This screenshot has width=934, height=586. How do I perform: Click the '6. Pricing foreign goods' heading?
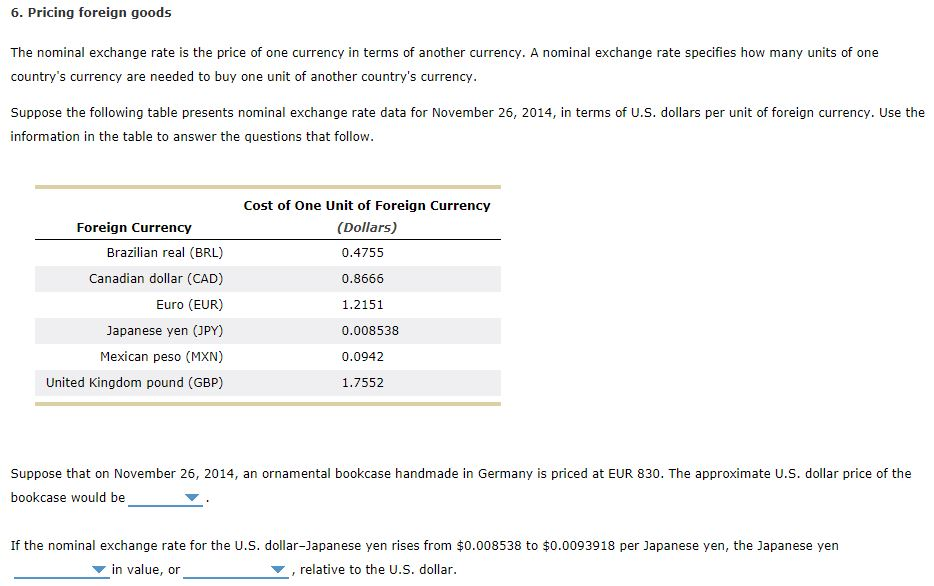(91, 13)
